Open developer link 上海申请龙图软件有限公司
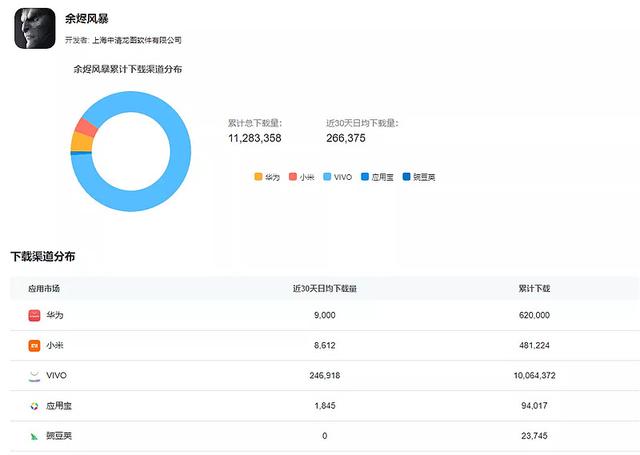Screen dimensions: 640x455 [x=136, y=40]
